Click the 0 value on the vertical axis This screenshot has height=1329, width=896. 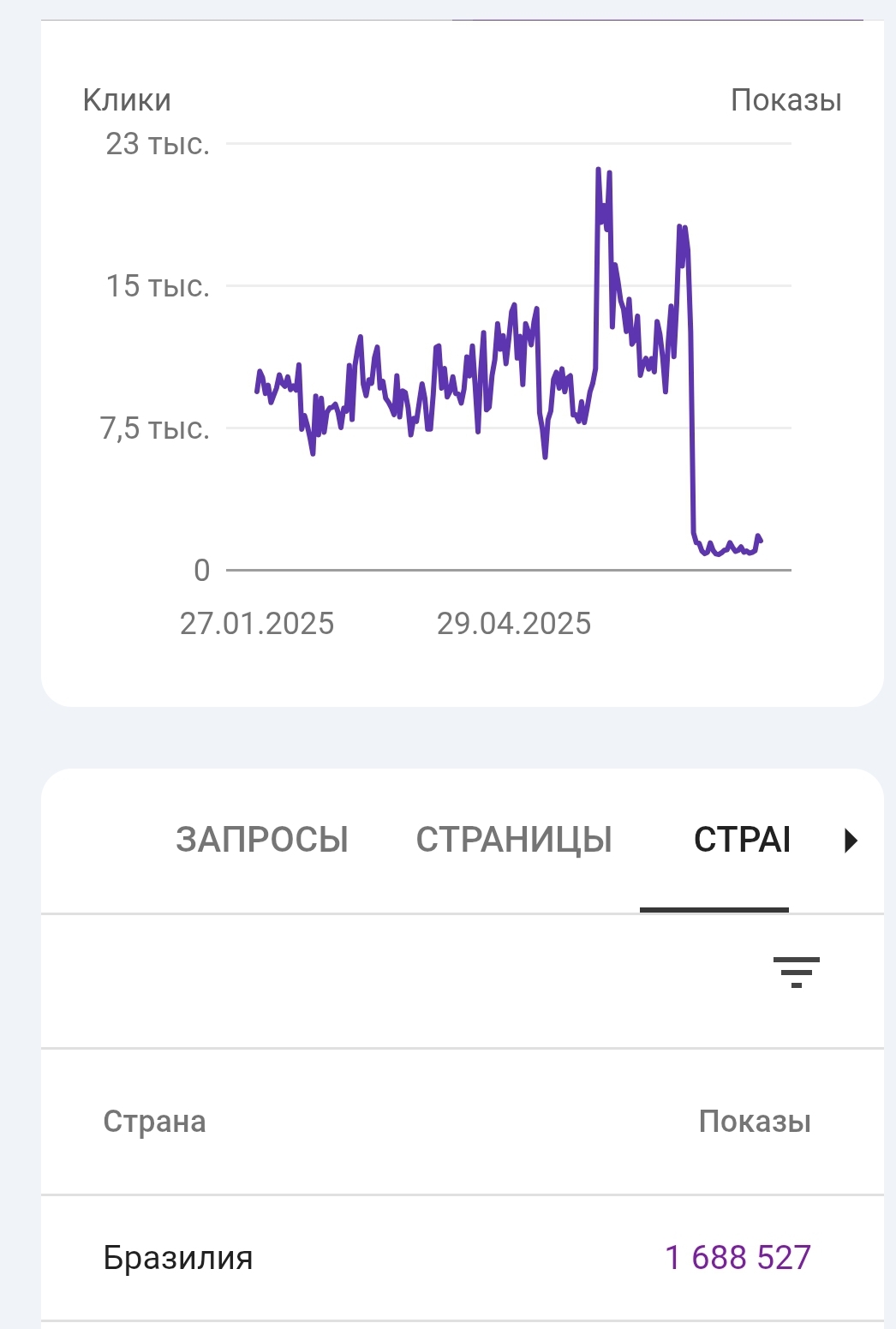click(201, 570)
